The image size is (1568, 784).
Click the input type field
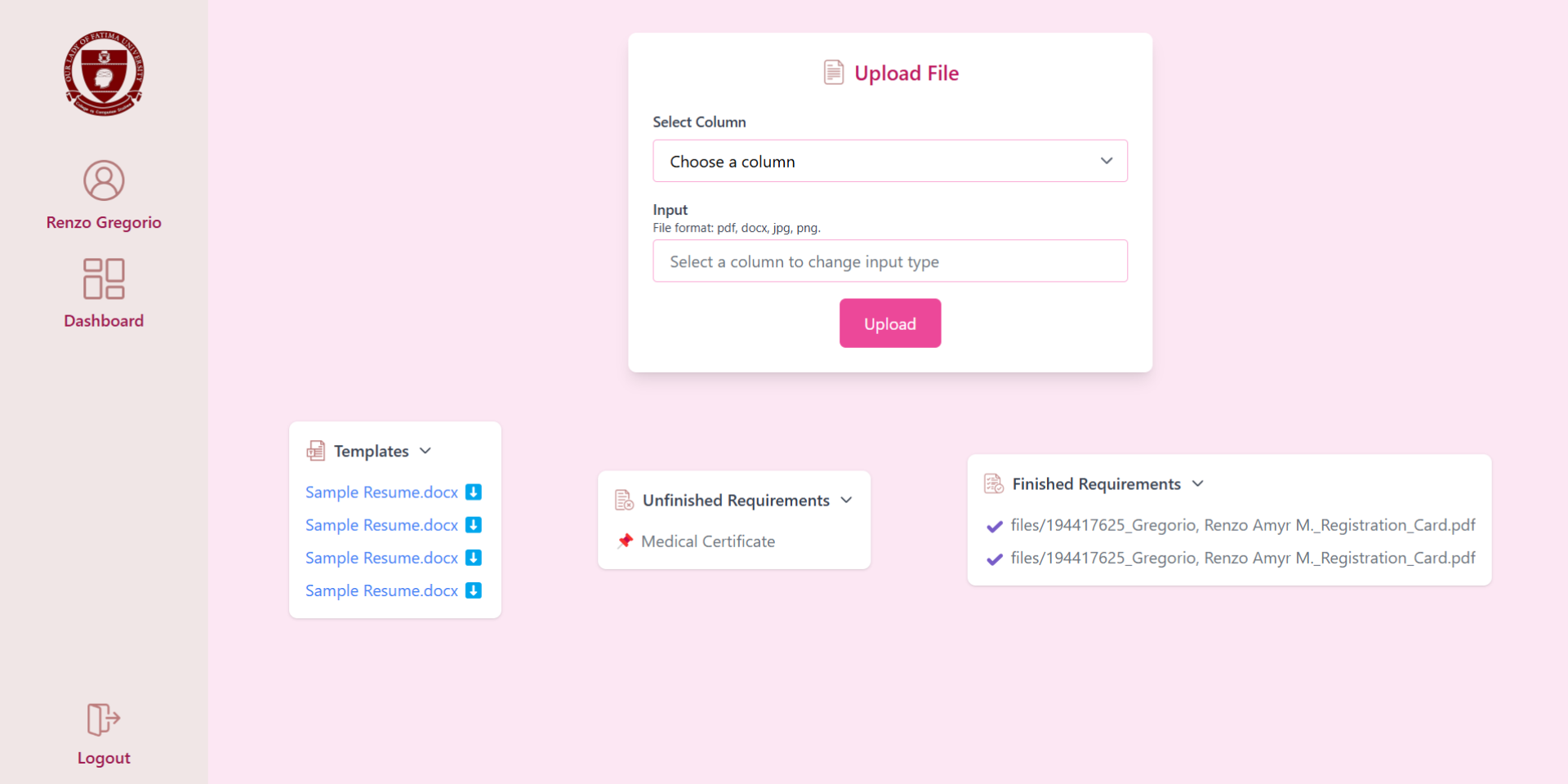coord(890,261)
